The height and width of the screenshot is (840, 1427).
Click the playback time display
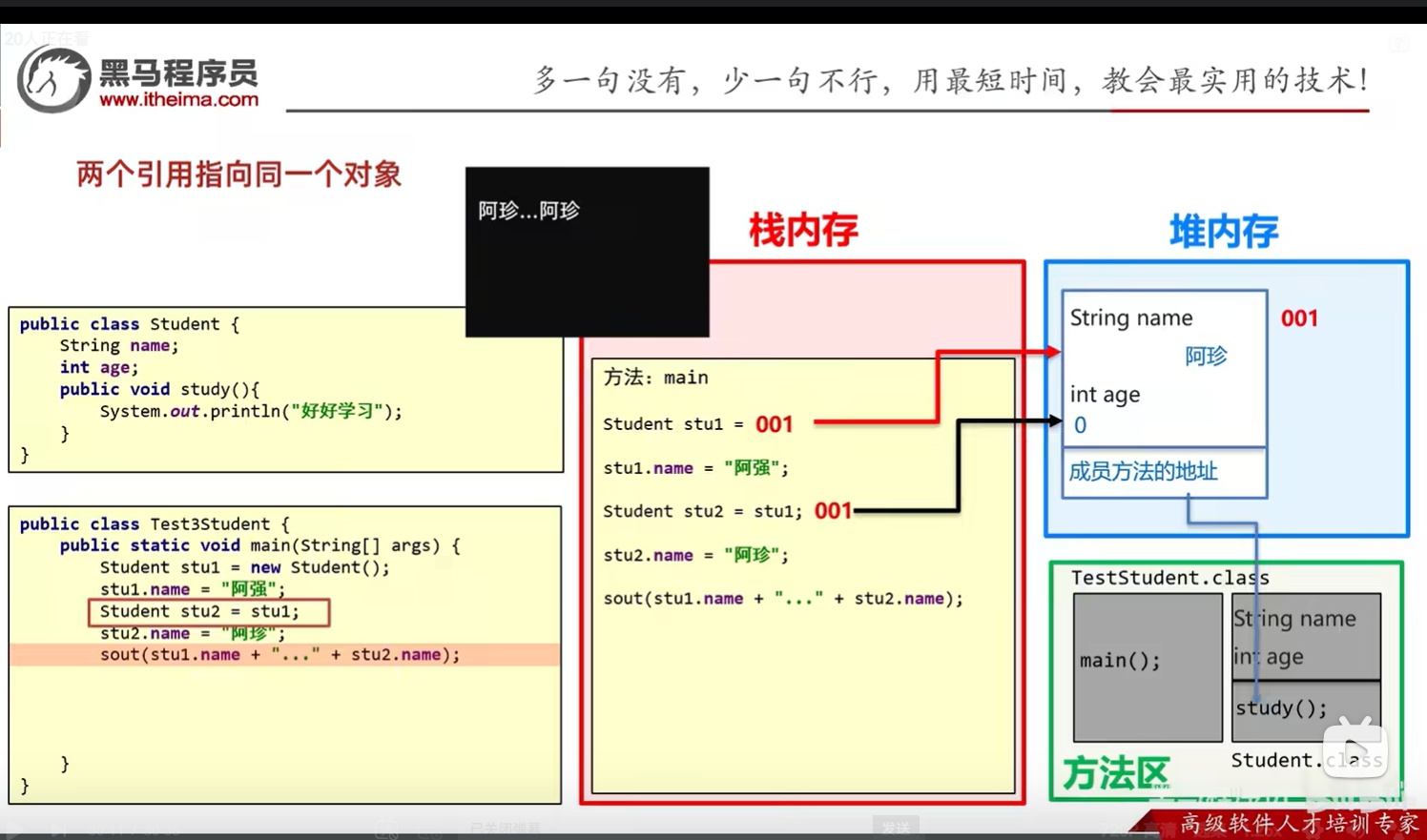coord(134,828)
